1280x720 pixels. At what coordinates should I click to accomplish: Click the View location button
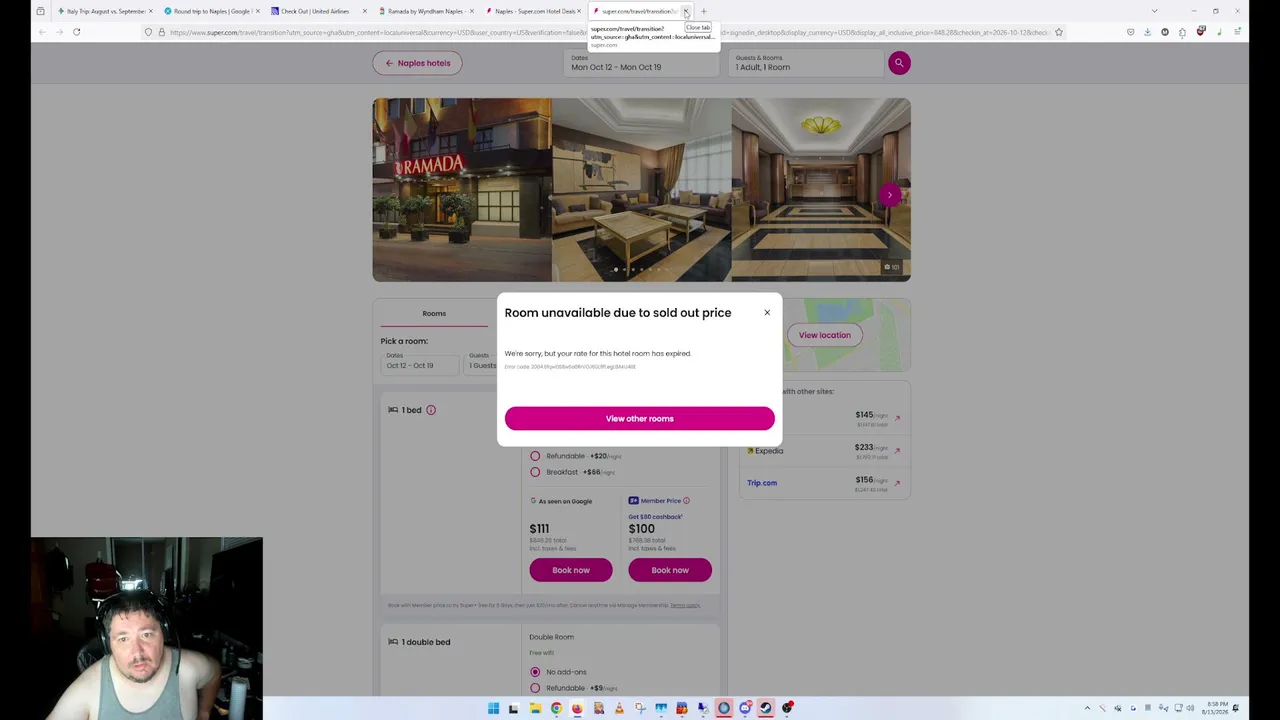click(824, 335)
